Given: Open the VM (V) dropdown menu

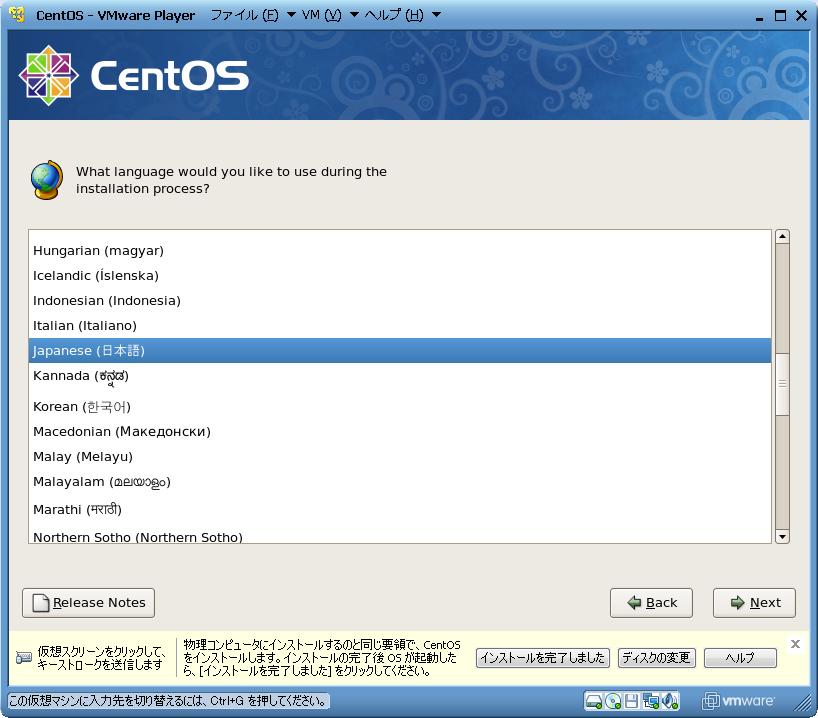Looking at the screenshot, I should pos(329,15).
